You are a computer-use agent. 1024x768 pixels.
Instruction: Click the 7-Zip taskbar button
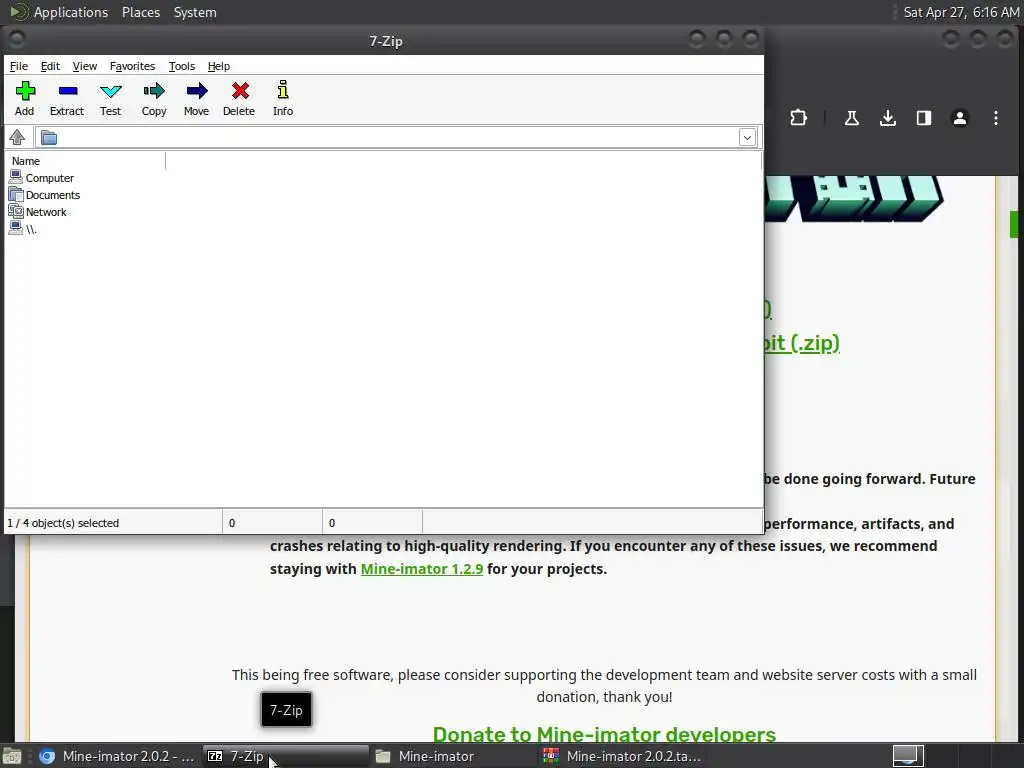(285, 756)
